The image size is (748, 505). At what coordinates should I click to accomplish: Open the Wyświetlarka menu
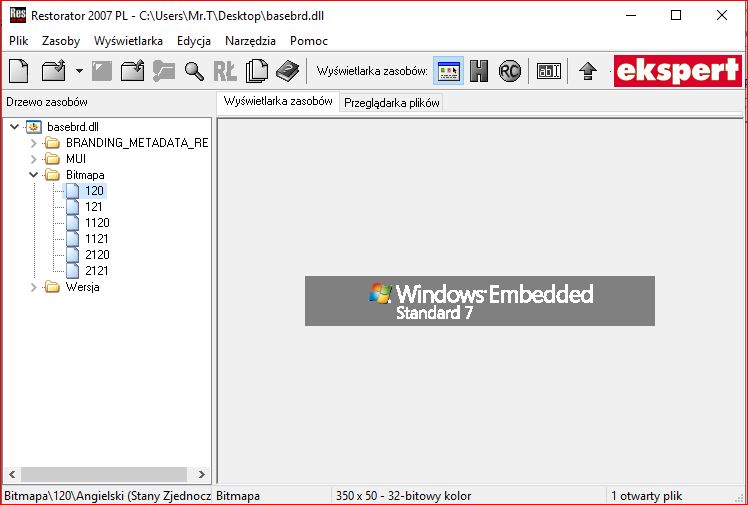coord(128,41)
